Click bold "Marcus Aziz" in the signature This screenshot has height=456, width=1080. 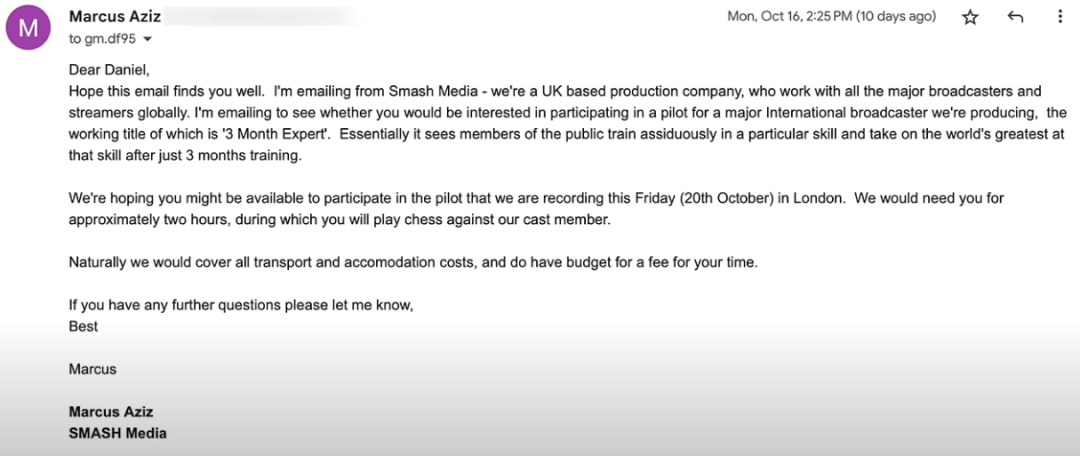(x=111, y=412)
